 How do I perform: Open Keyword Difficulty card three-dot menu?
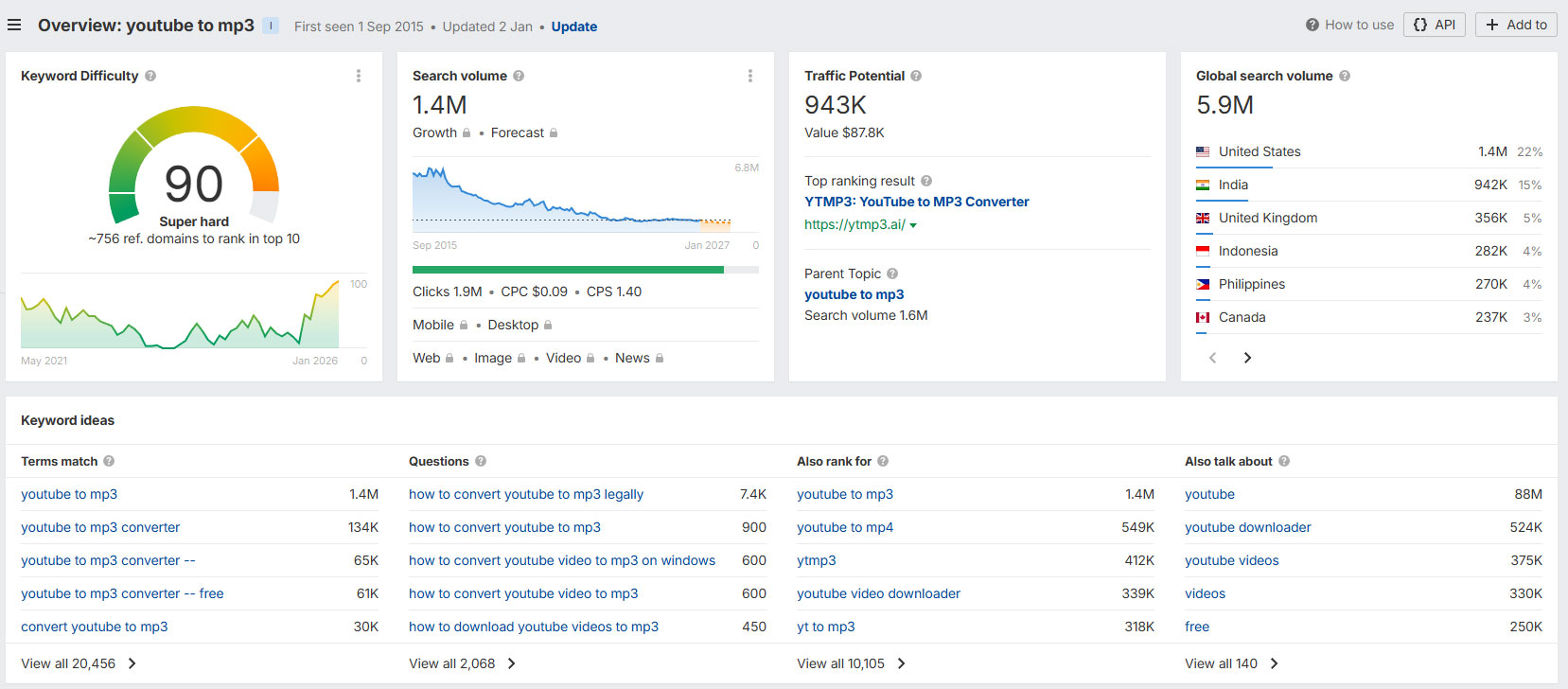click(x=359, y=76)
